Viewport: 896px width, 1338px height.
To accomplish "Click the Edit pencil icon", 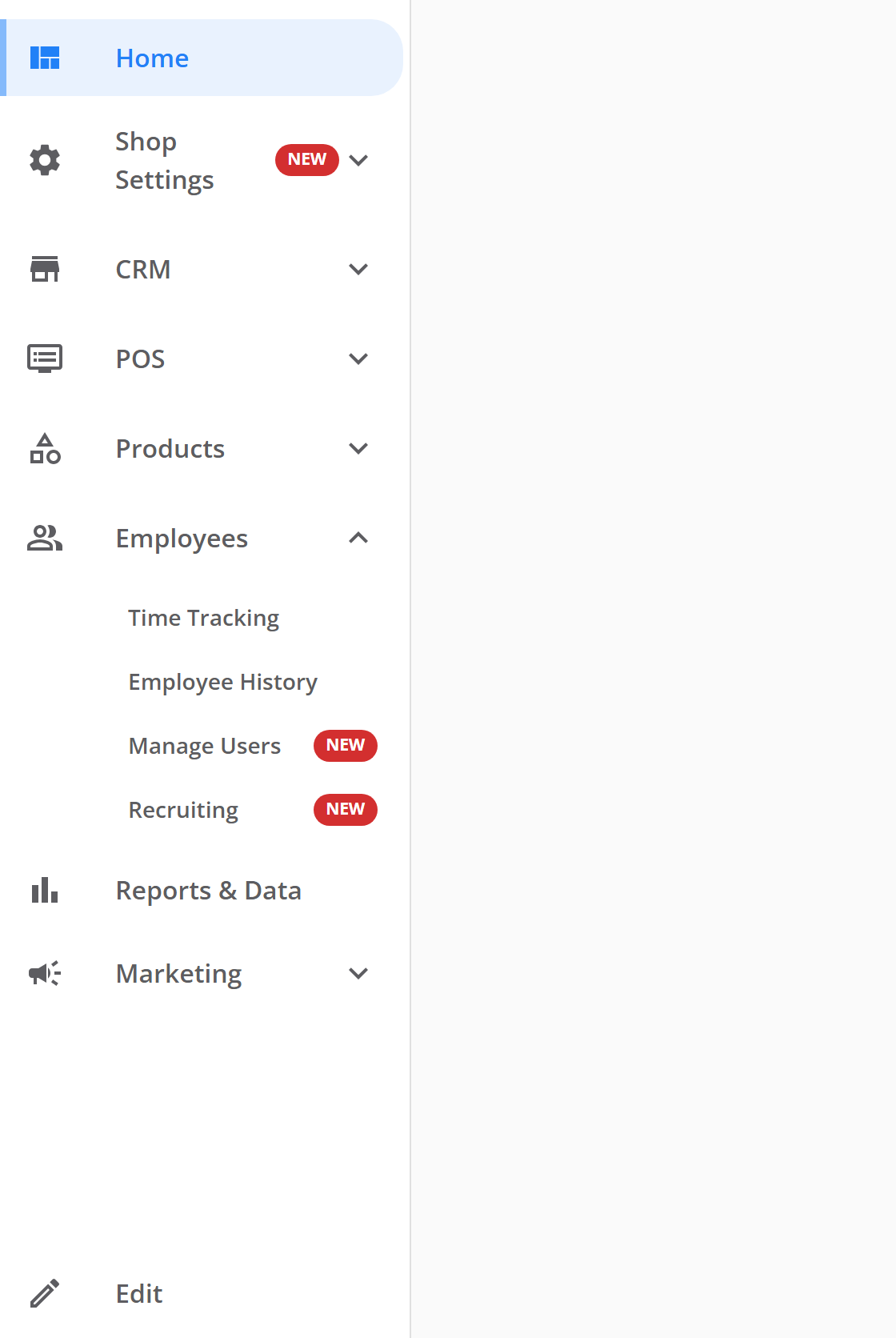I will (x=45, y=1293).
